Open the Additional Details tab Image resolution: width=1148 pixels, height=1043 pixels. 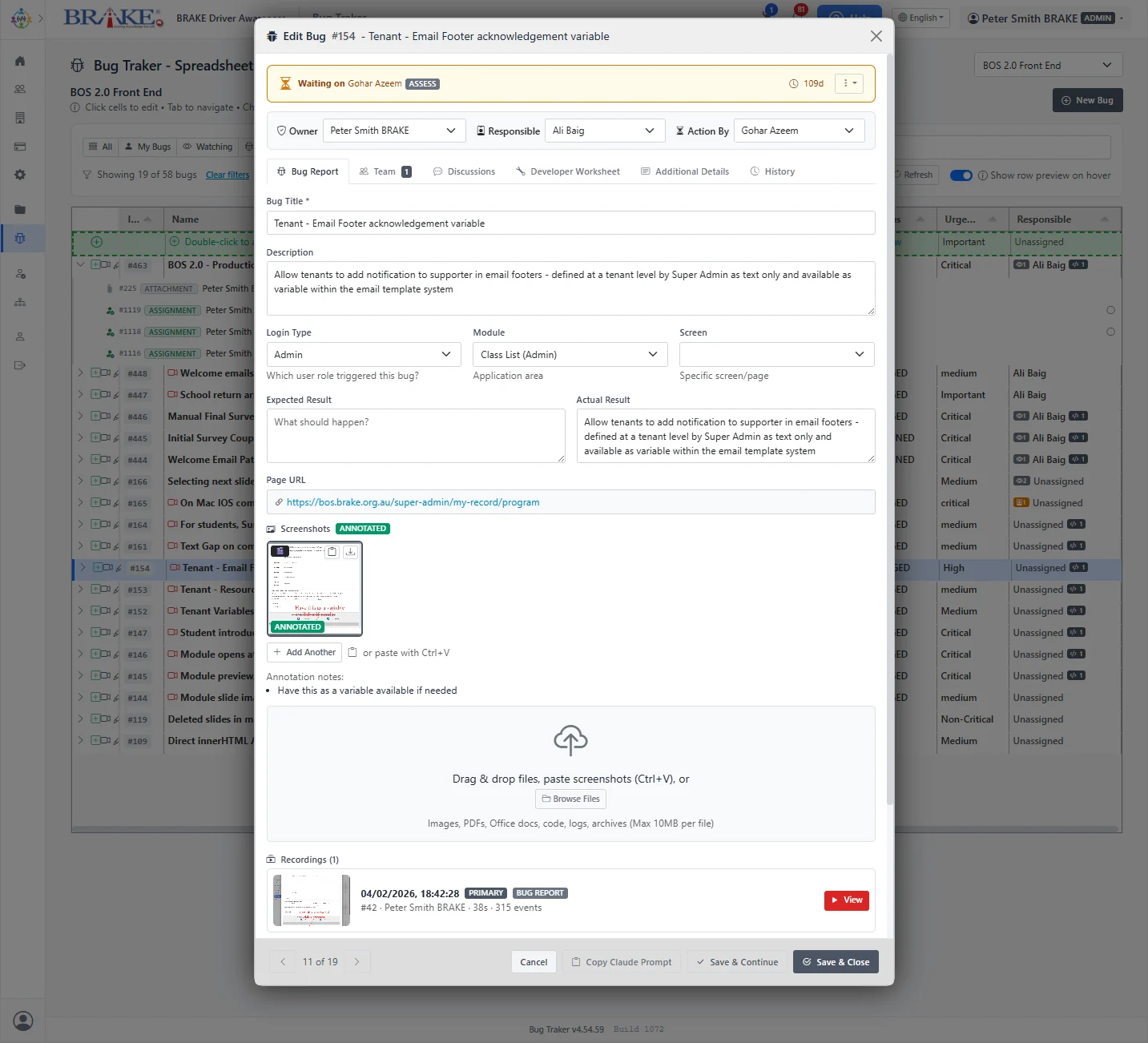[x=685, y=171]
